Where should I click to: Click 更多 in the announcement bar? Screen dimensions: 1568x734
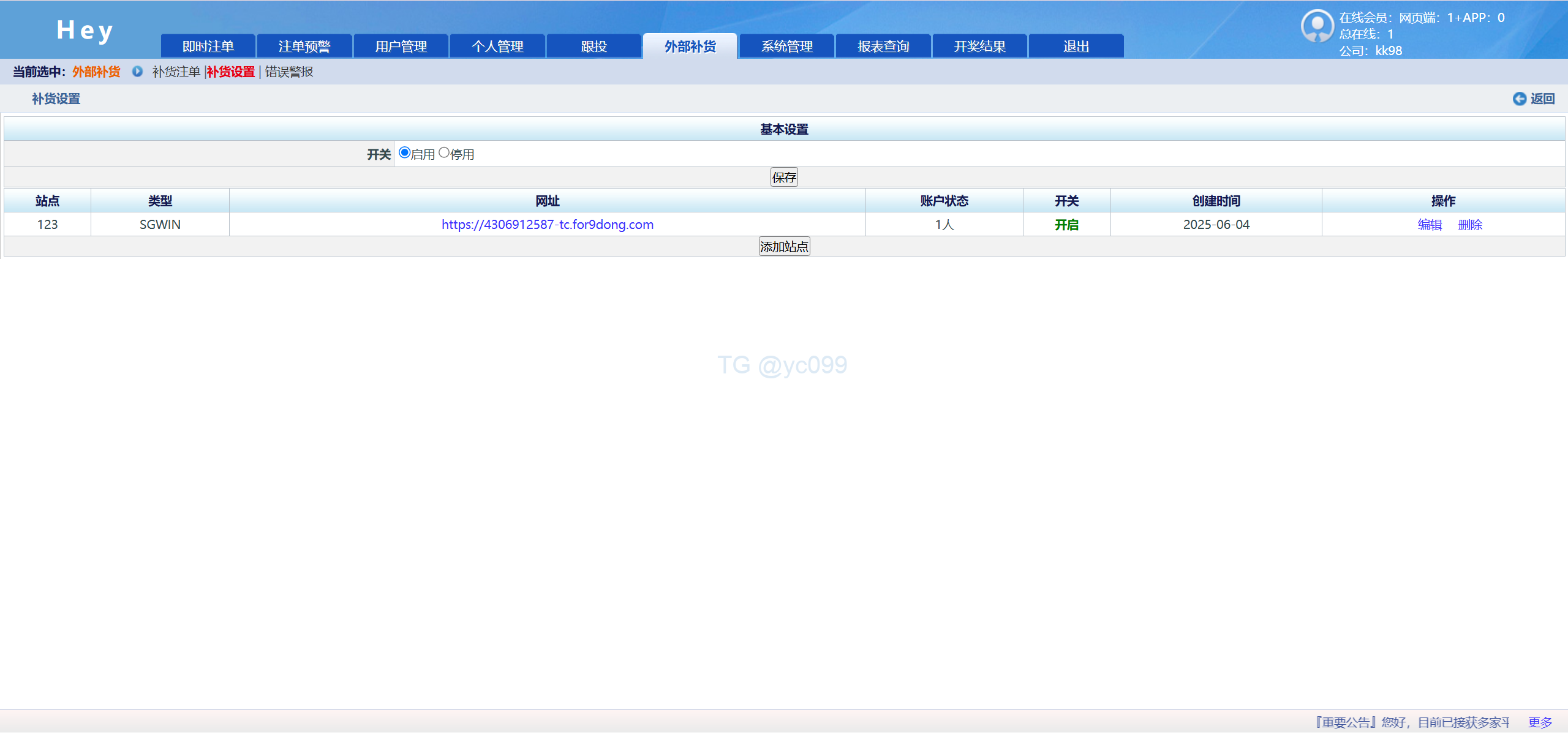1540,722
